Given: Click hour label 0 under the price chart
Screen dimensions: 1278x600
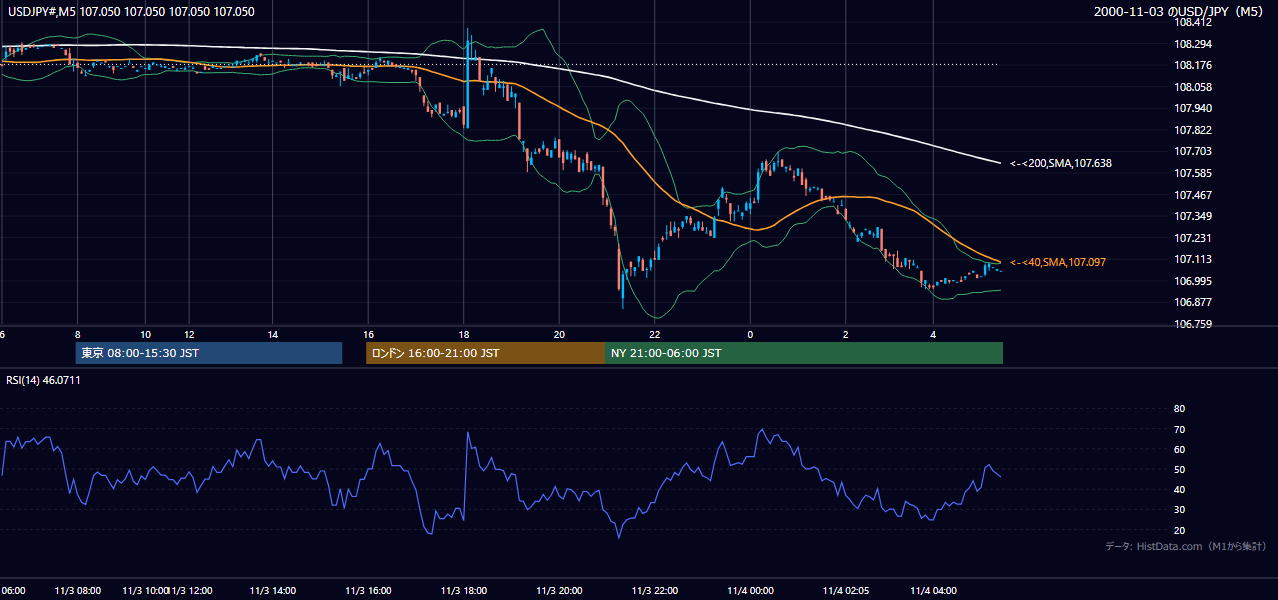Looking at the screenshot, I should [750, 334].
